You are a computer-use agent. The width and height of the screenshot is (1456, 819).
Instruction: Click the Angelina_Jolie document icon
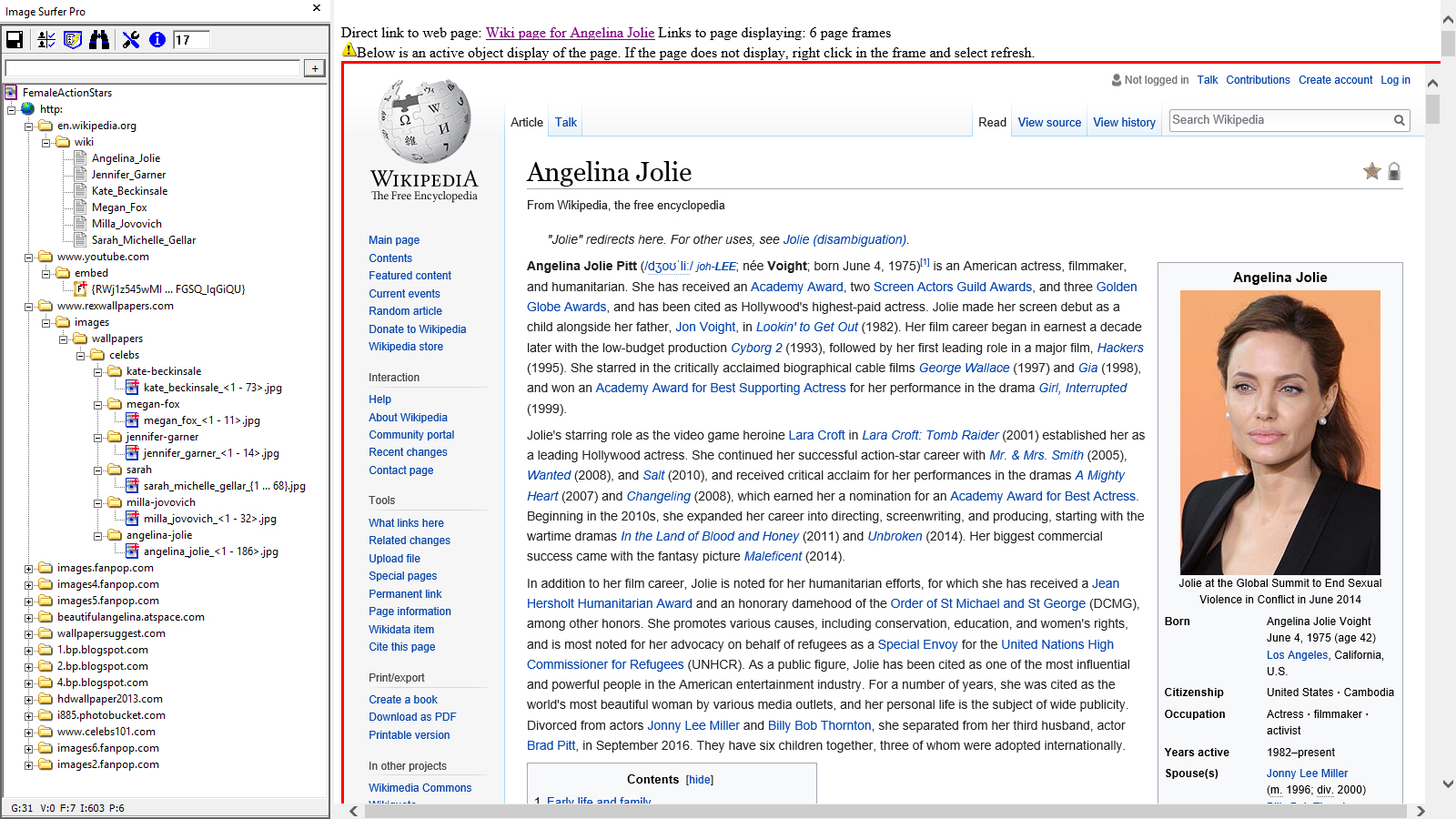click(x=80, y=158)
